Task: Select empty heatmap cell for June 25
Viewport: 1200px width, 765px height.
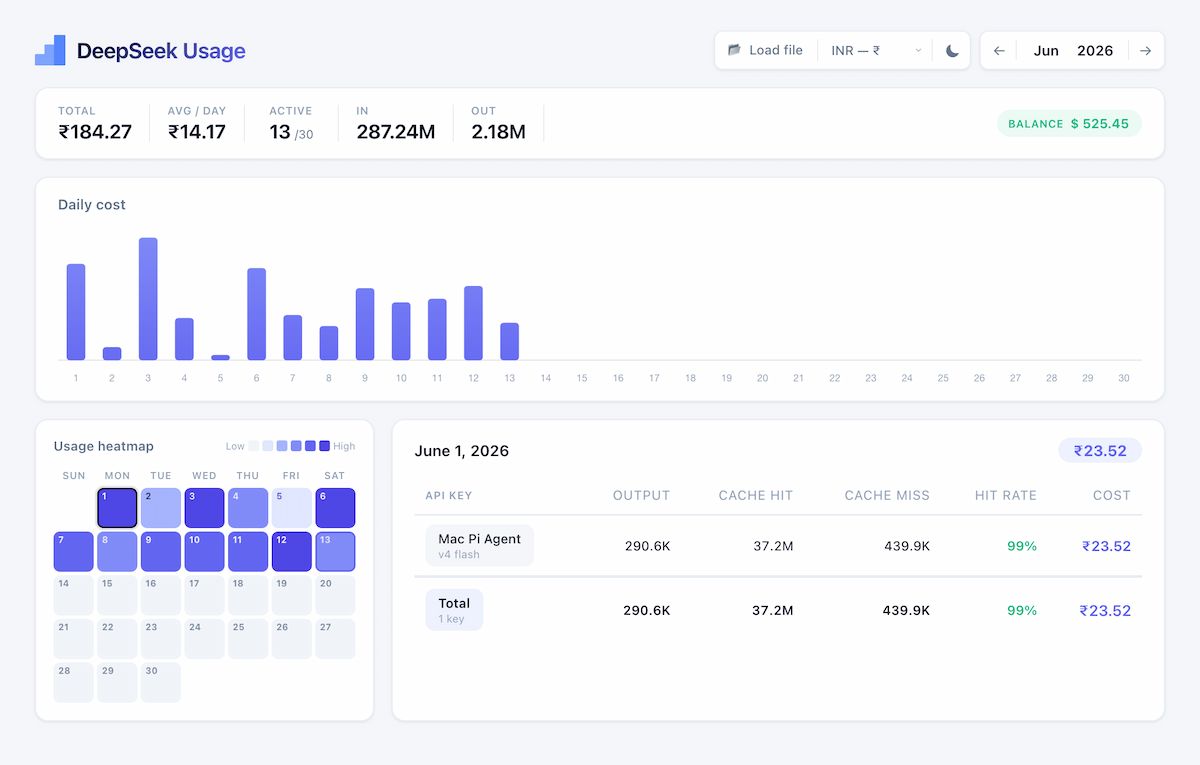Action: coord(248,638)
